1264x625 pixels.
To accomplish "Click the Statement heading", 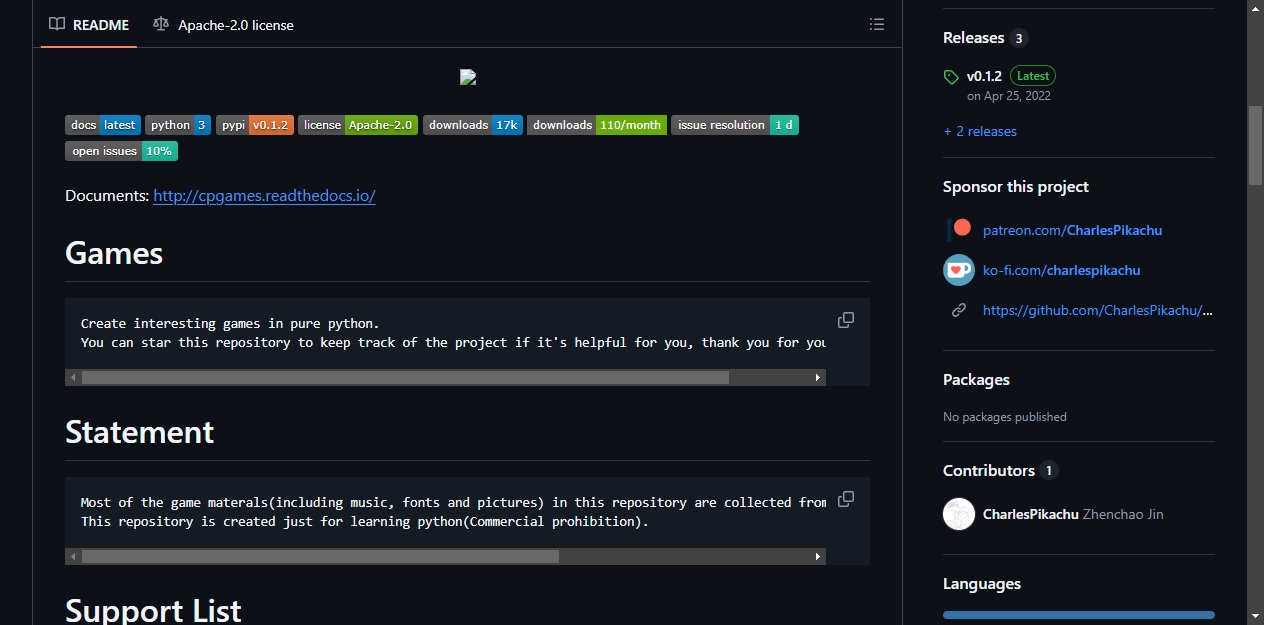I will (x=139, y=432).
